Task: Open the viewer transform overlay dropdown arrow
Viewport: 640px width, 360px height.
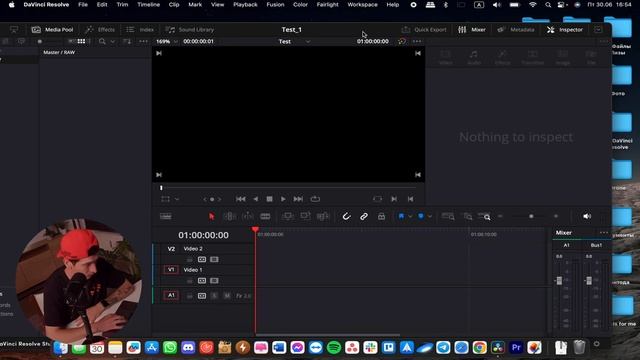Action: [x=177, y=199]
